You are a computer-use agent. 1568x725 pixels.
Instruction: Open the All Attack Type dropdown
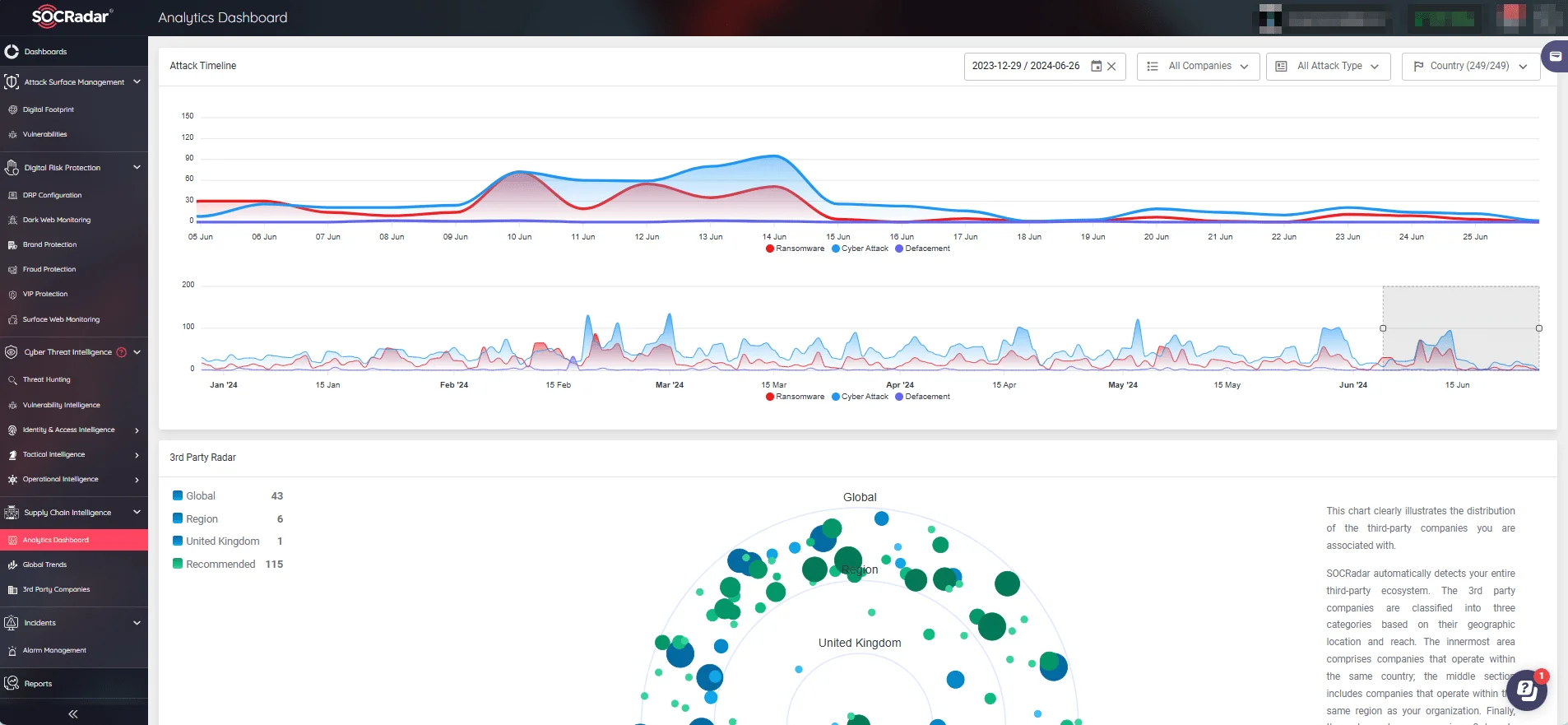(x=1328, y=67)
